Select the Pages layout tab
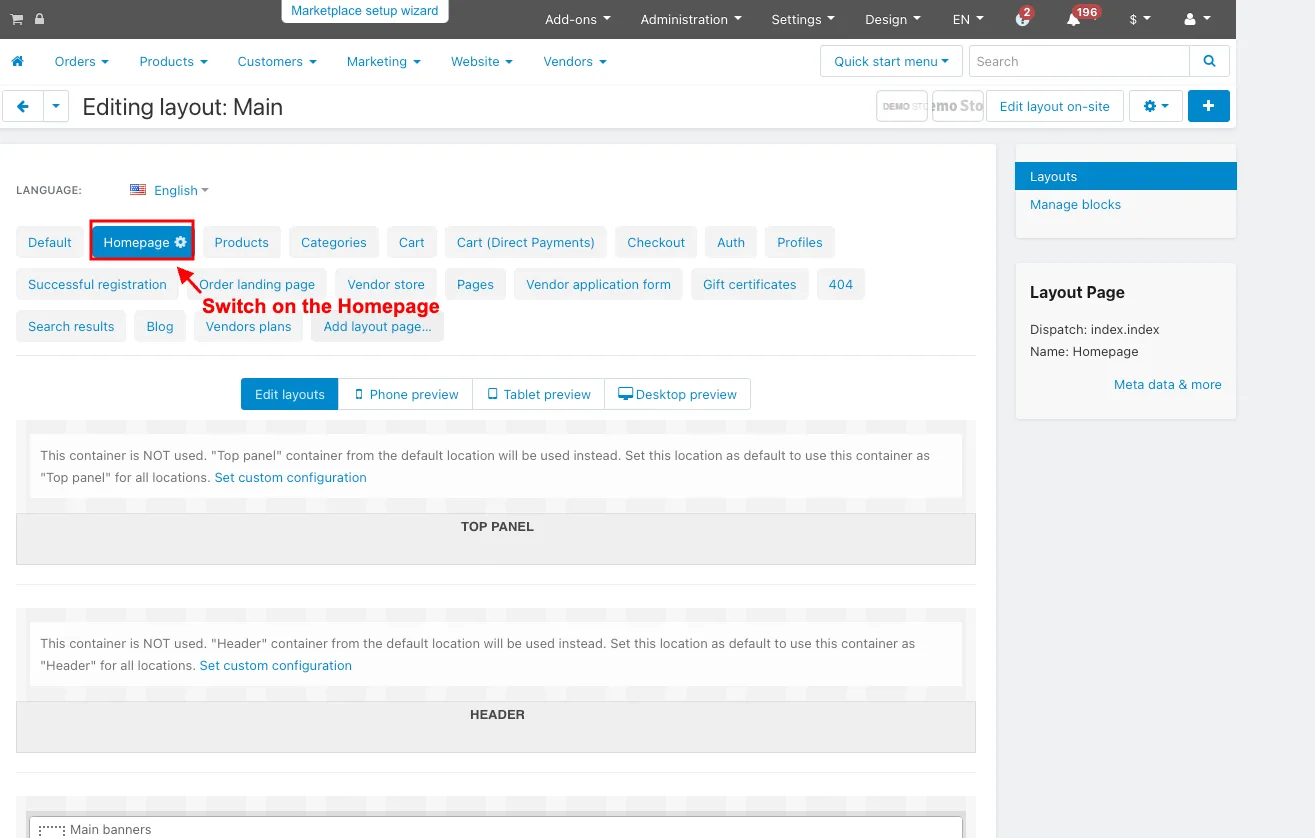 475,284
